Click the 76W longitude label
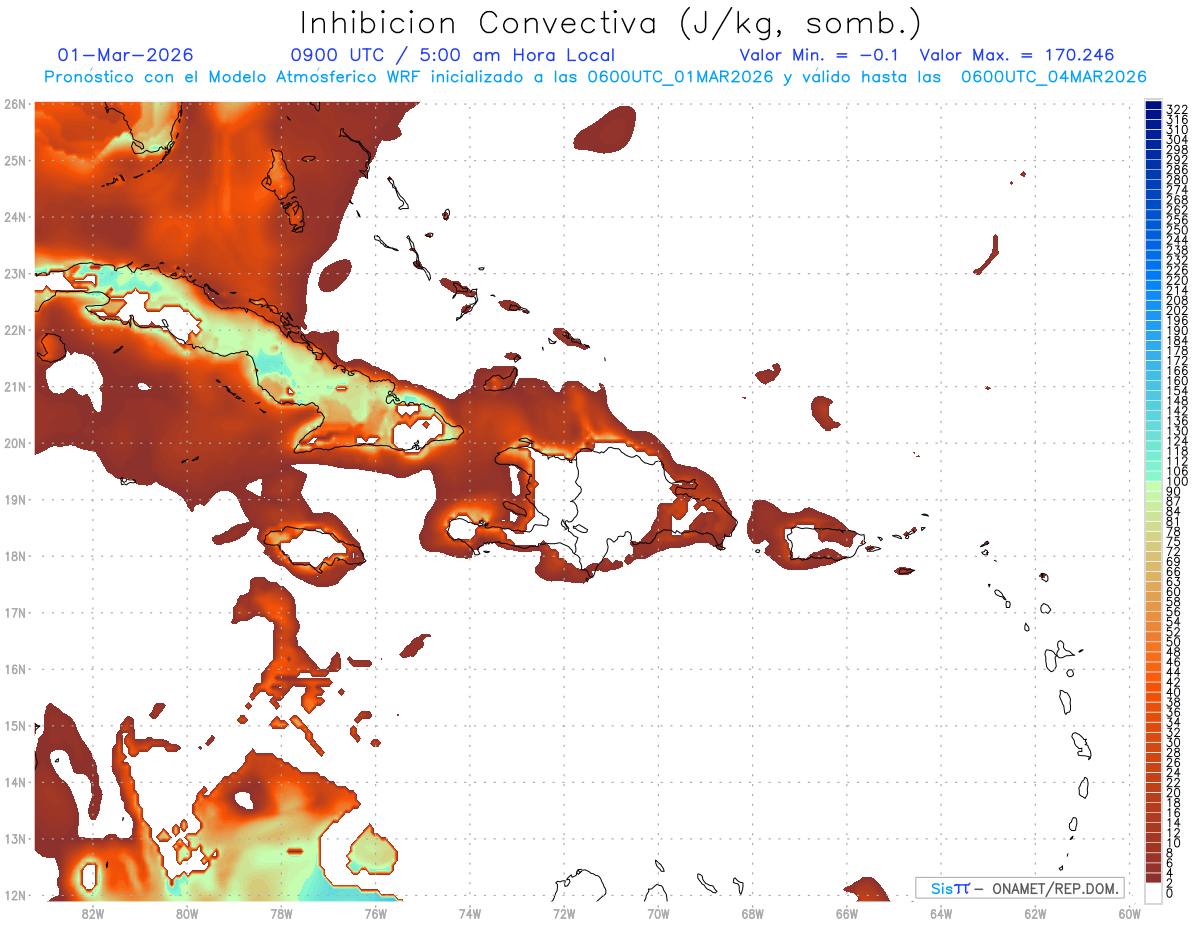Screen dimensions: 1200x927 pyautogui.click(x=375, y=912)
